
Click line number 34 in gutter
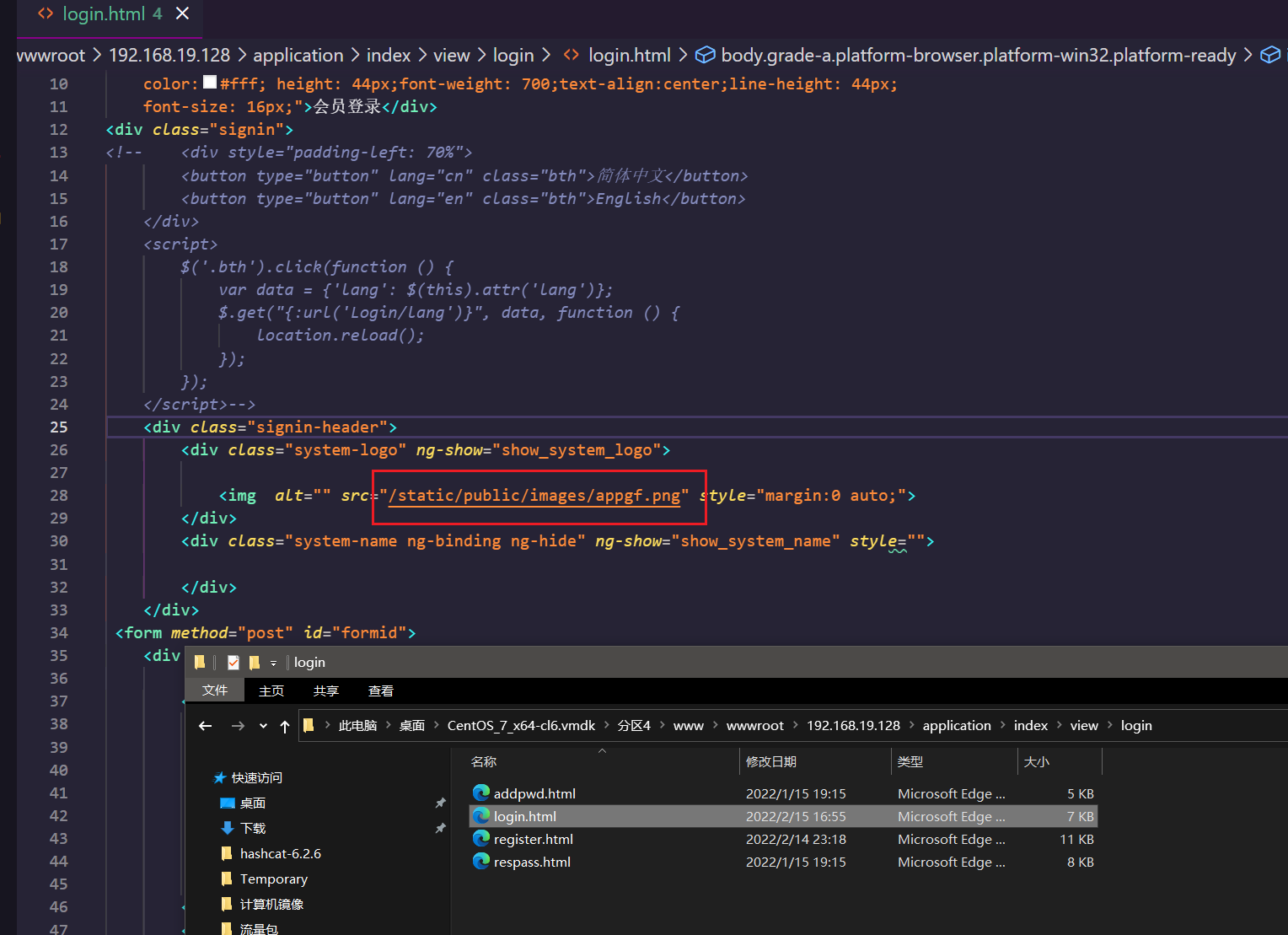[58, 633]
